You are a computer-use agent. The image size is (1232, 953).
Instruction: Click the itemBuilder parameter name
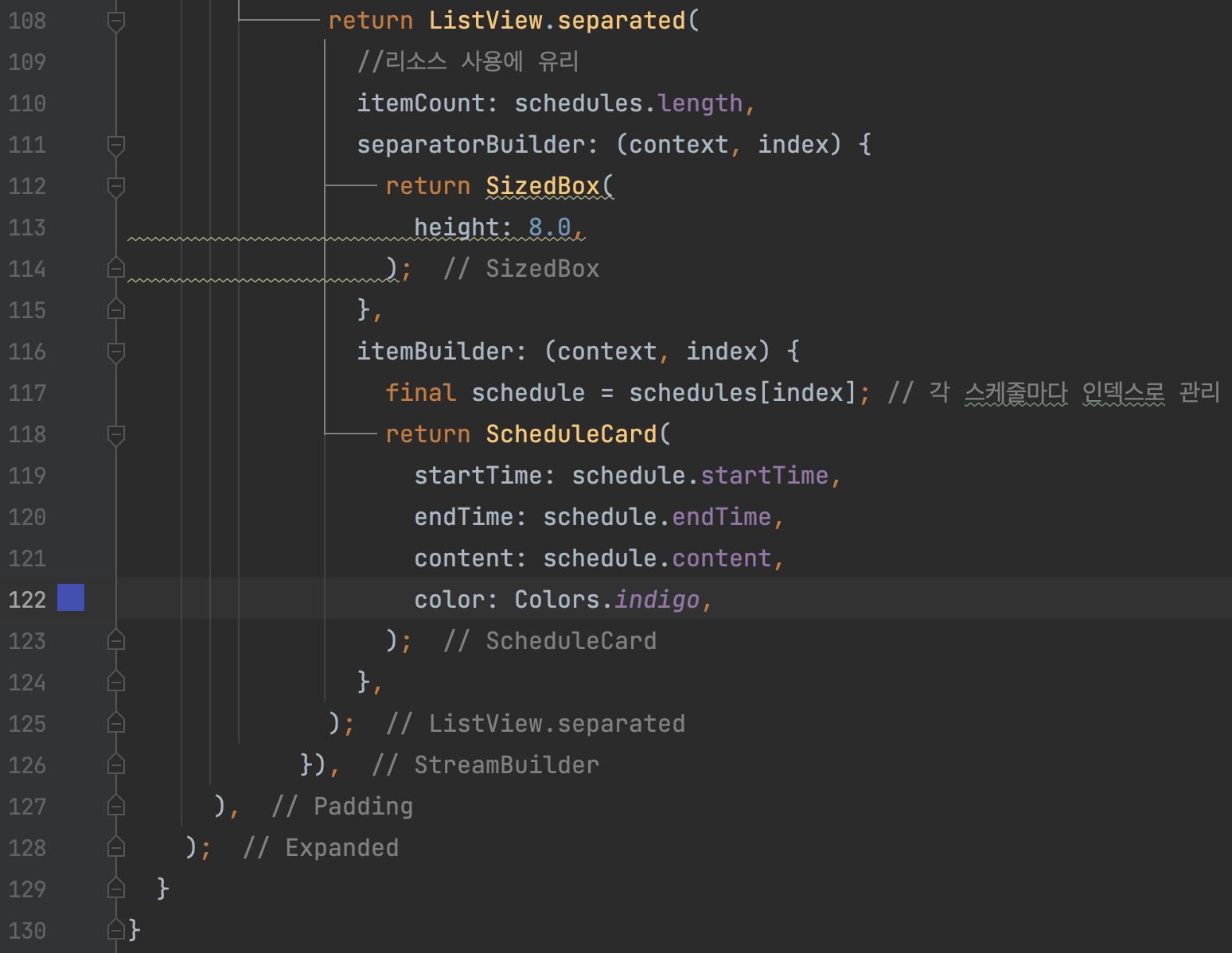click(435, 352)
